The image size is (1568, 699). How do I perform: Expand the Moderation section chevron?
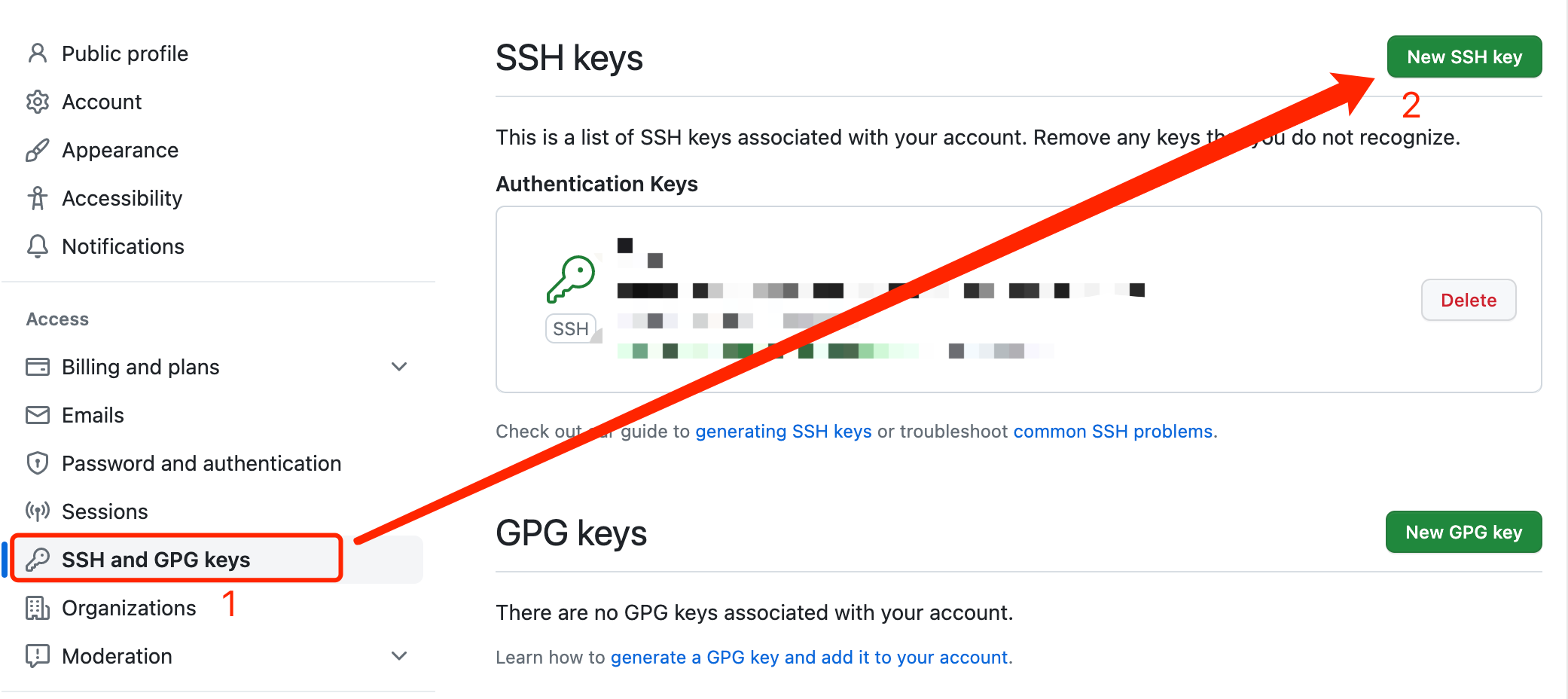pyautogui.click(x=399, y=656)
